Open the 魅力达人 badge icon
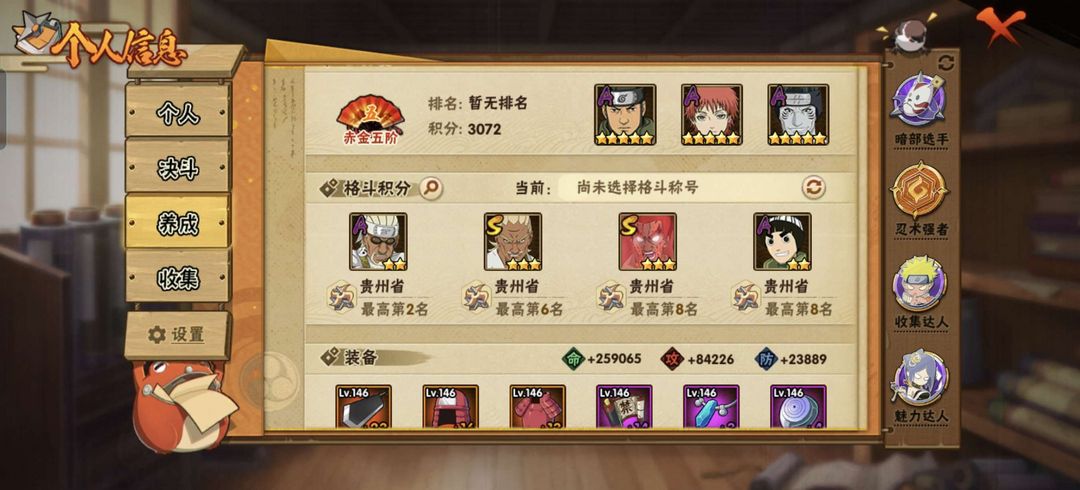 tap(920, 378)
